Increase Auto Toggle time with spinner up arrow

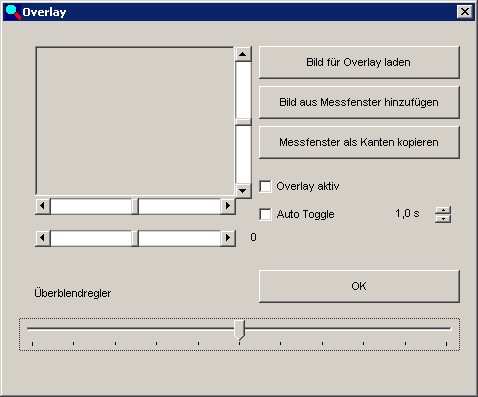pos(443,210)
